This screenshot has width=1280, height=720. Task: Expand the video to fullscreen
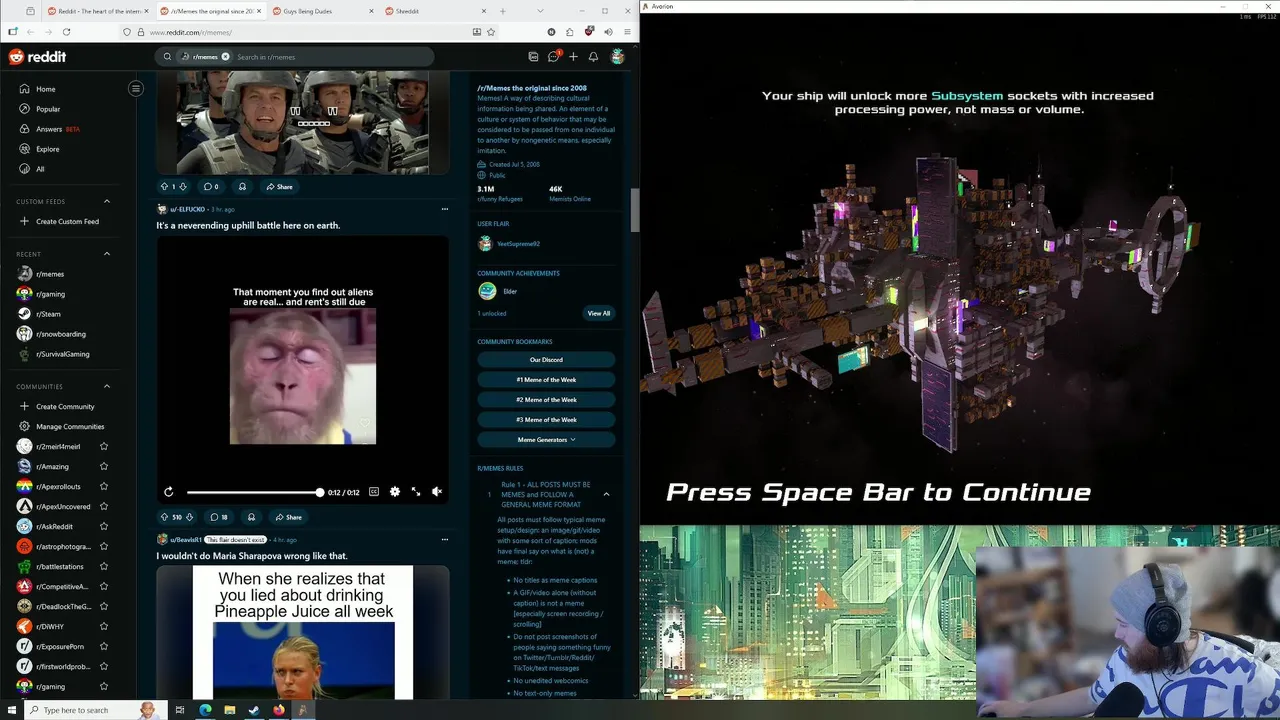click(x=416, y=492)
